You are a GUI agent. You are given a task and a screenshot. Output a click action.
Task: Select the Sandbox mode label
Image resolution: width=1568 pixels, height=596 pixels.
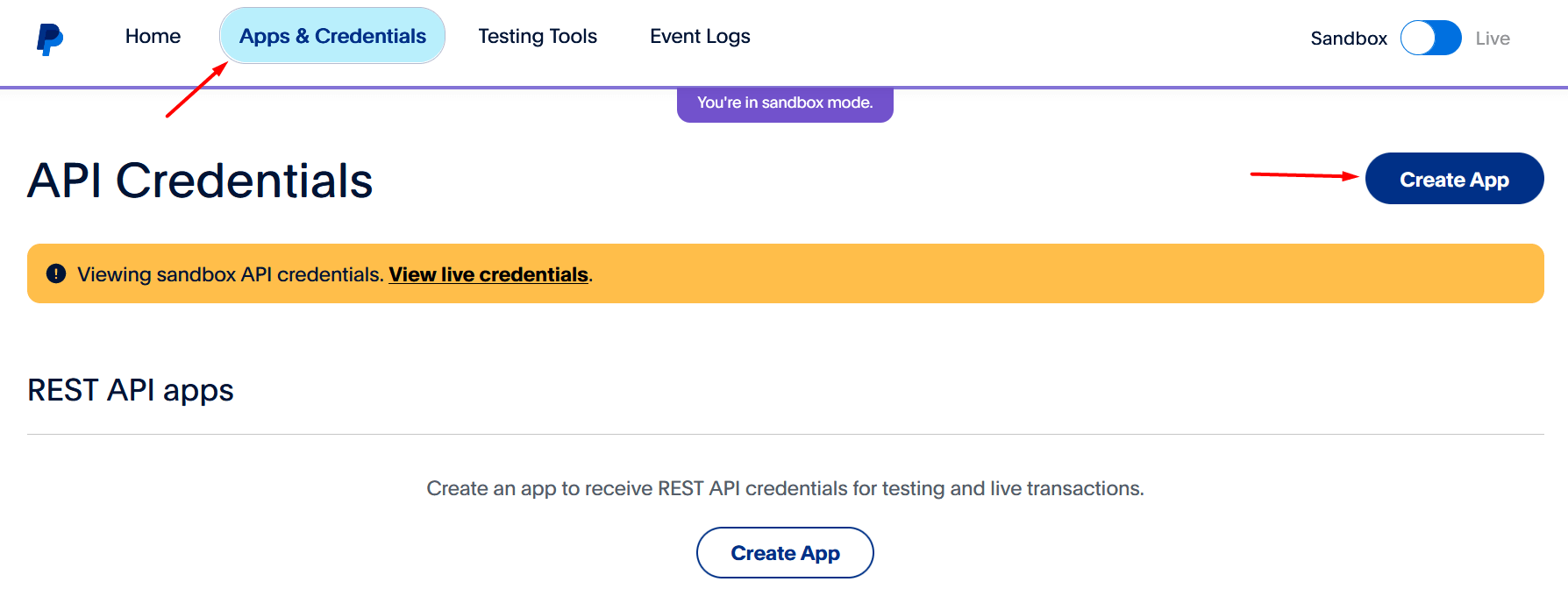click(1348, 39)
